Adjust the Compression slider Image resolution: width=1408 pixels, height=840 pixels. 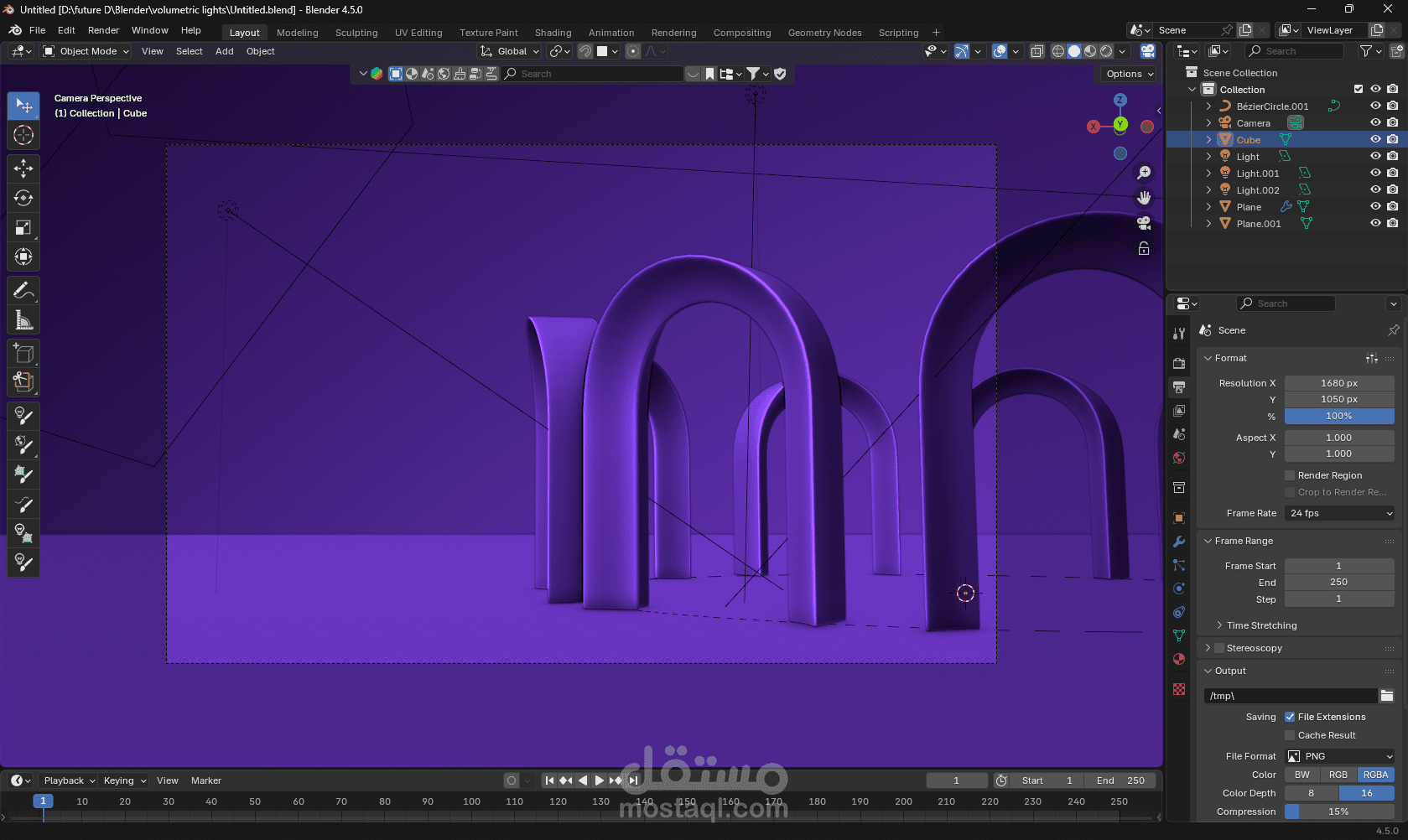coord(1339,811)
